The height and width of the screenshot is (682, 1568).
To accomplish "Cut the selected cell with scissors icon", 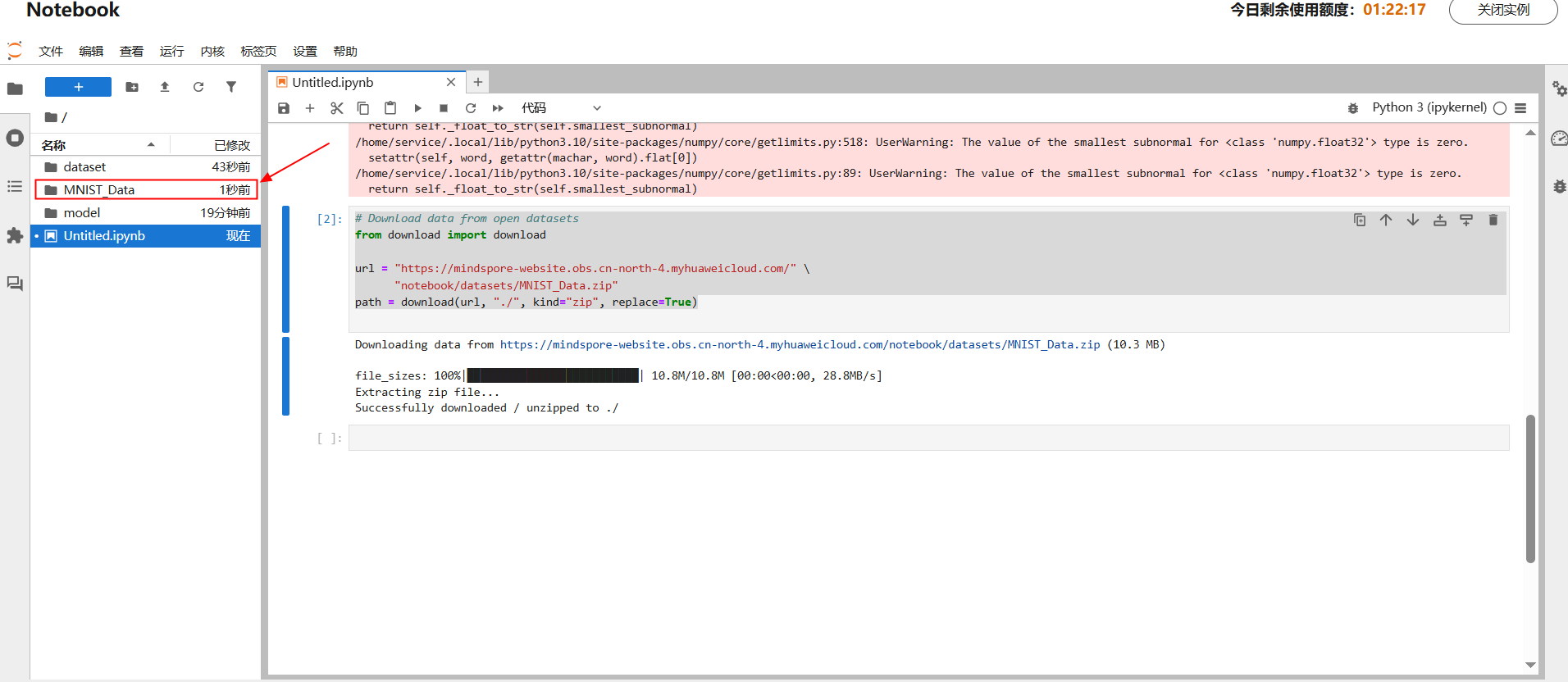I will (x=336, y=108).
